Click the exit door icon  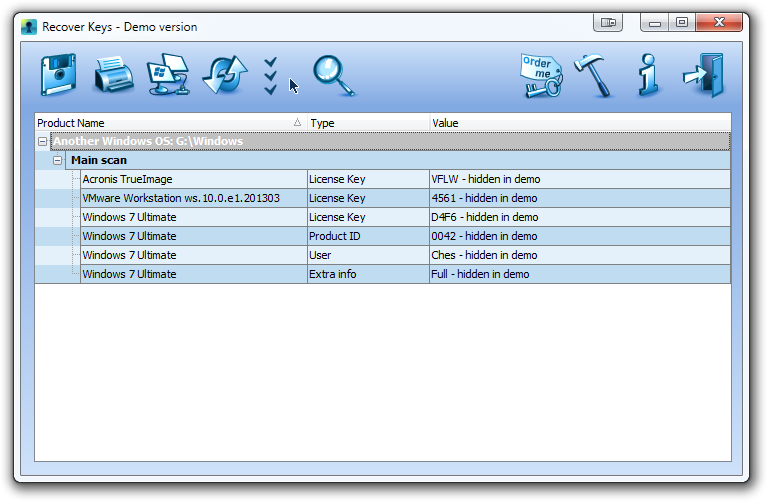click(x=704, y=75)
